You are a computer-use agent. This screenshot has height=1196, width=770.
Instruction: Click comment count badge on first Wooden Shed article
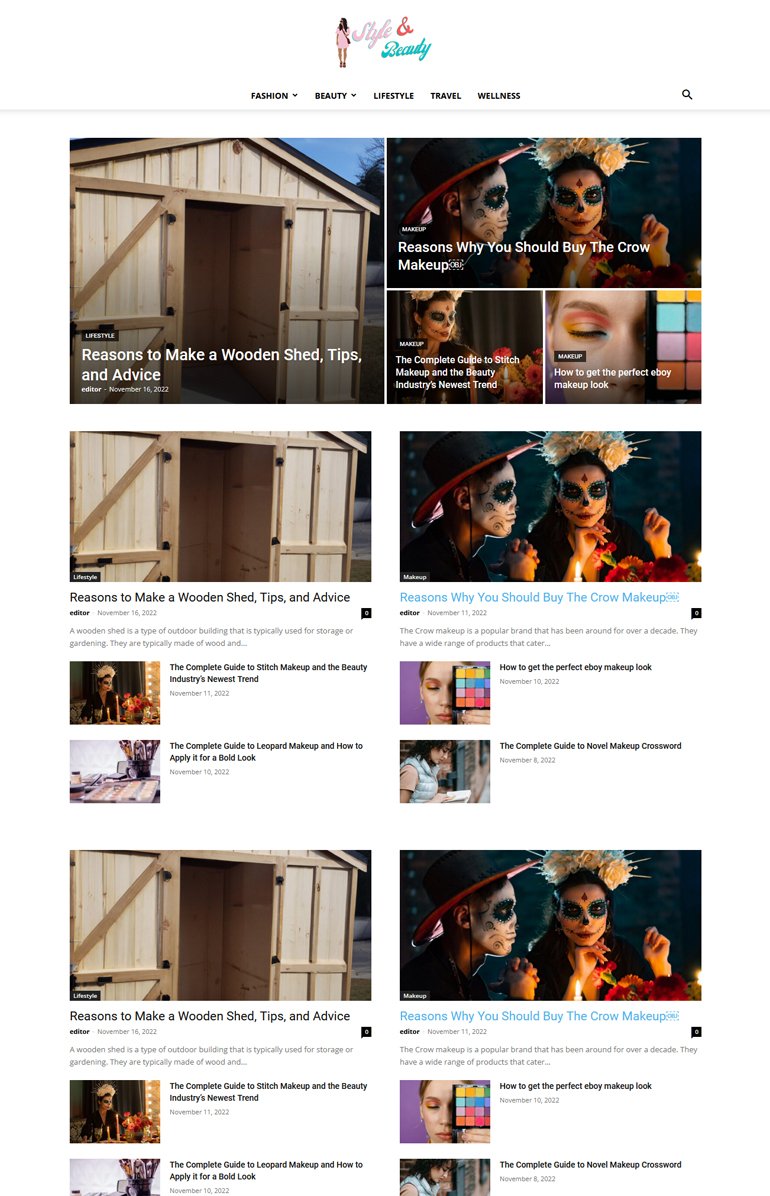pos(366,613)
